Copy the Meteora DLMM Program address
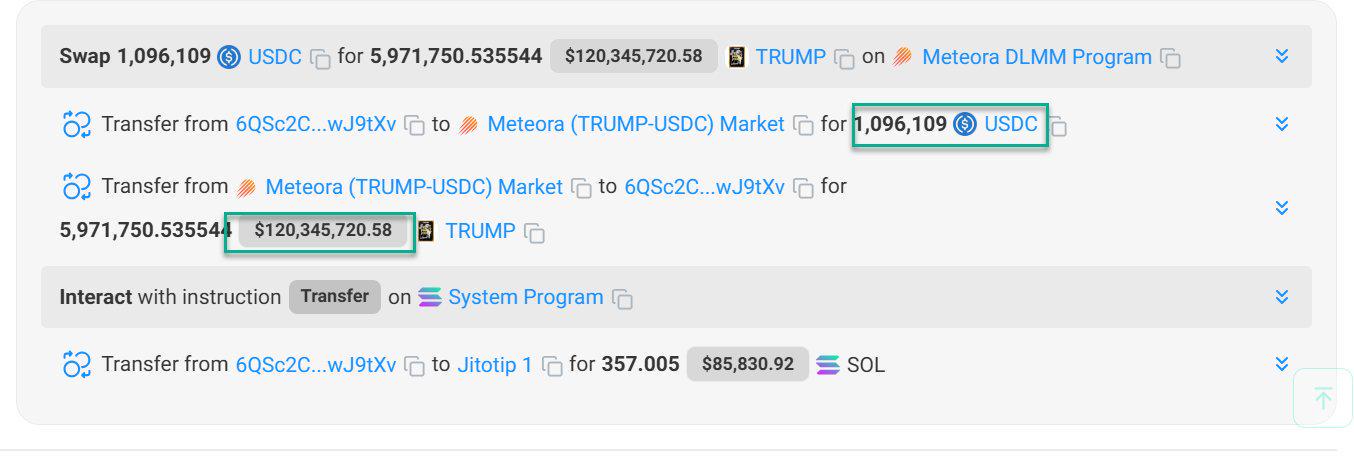Image resolution: width=1354 pixels, height=476 pixels. pos(1170,58)
